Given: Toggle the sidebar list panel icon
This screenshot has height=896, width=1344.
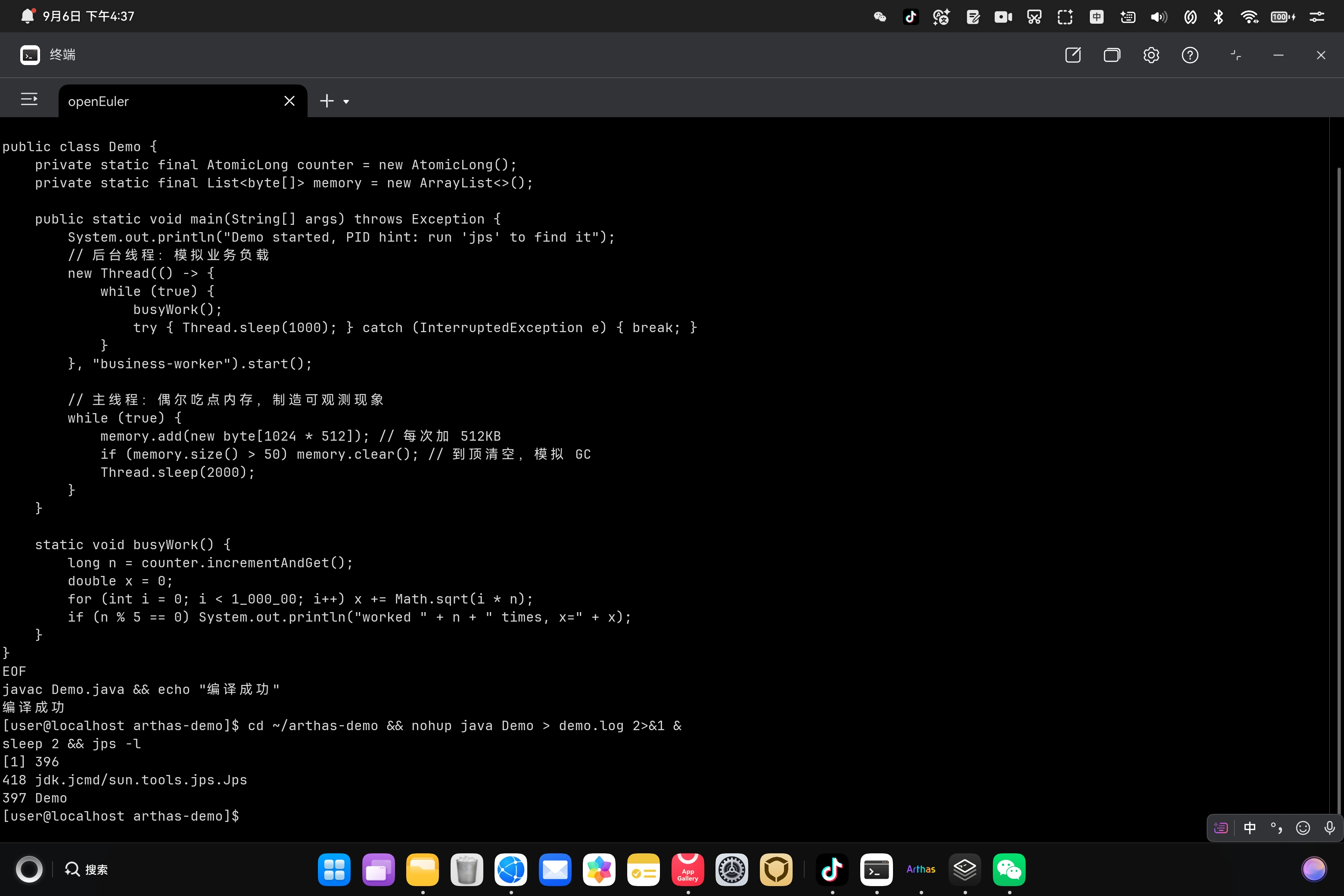Looking at the screenshot, I should point(29,100).
